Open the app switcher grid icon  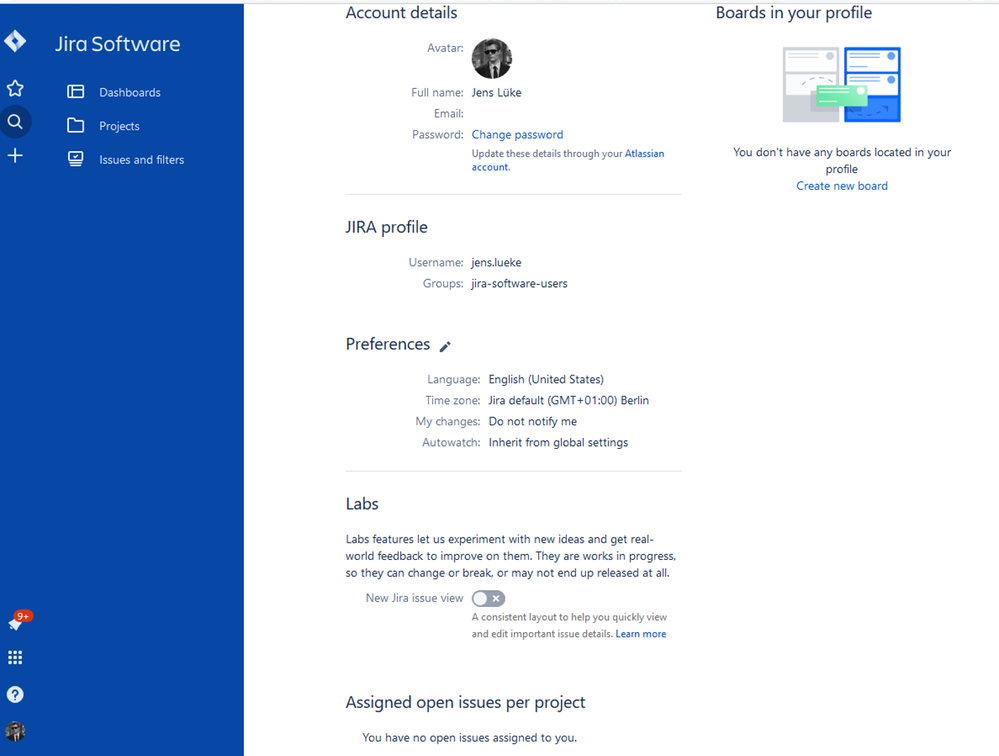(x=15, y=657)
